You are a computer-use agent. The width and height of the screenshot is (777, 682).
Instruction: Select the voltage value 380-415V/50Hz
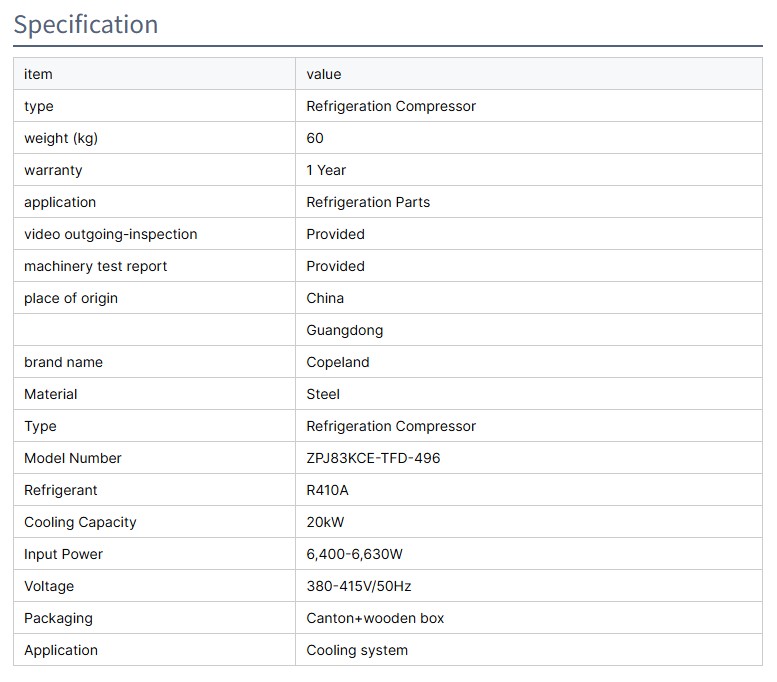click(360, 586)
